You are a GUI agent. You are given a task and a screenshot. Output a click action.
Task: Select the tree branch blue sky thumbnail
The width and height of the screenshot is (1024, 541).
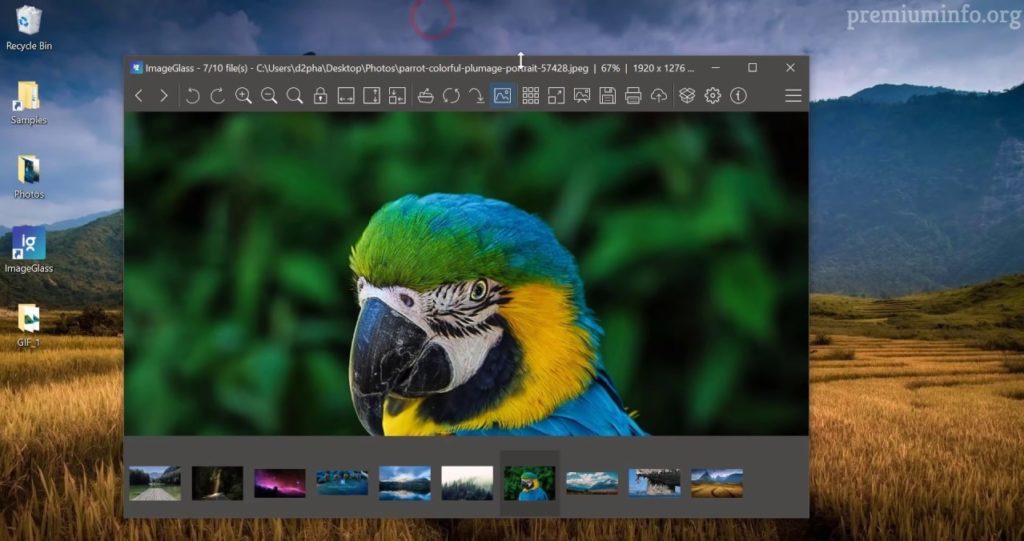(x=654, y=482)
